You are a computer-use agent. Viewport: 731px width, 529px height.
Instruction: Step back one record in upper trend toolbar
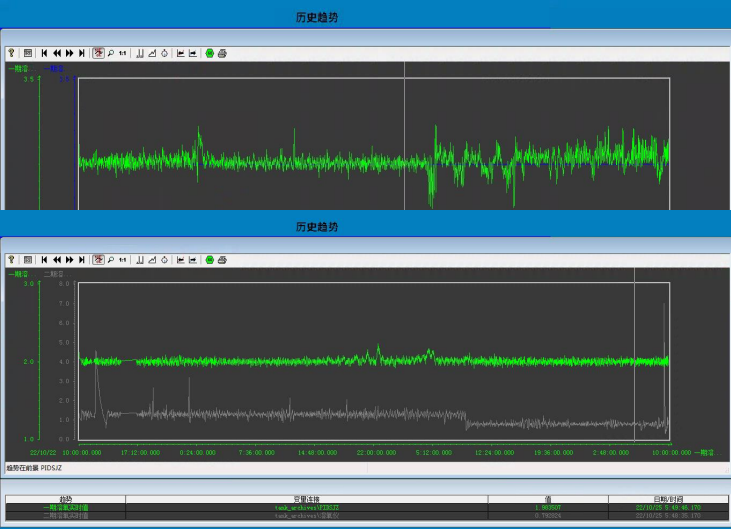(x=57, y=53)
